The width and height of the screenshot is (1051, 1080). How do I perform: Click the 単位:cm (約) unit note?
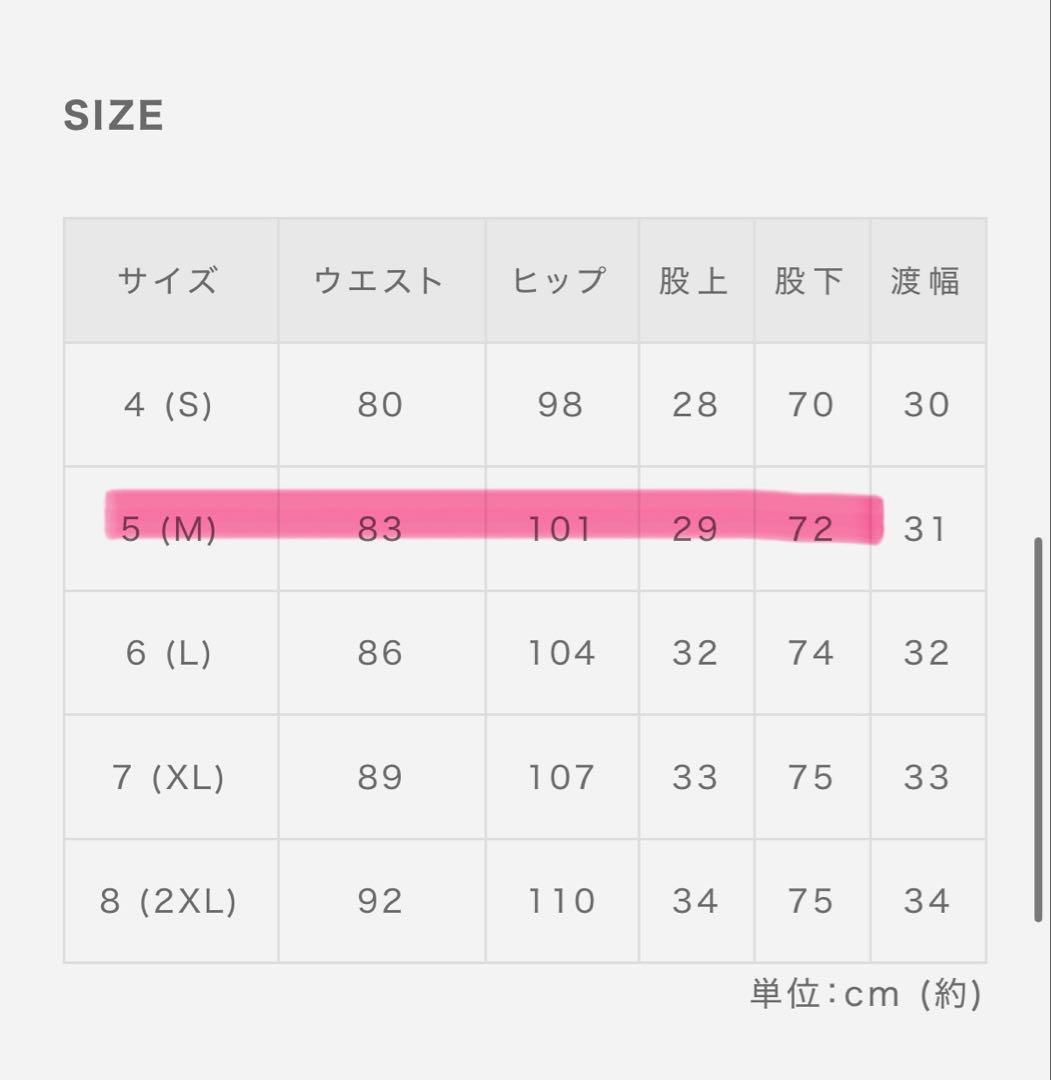pyautogui.click(x=866, y=994)
